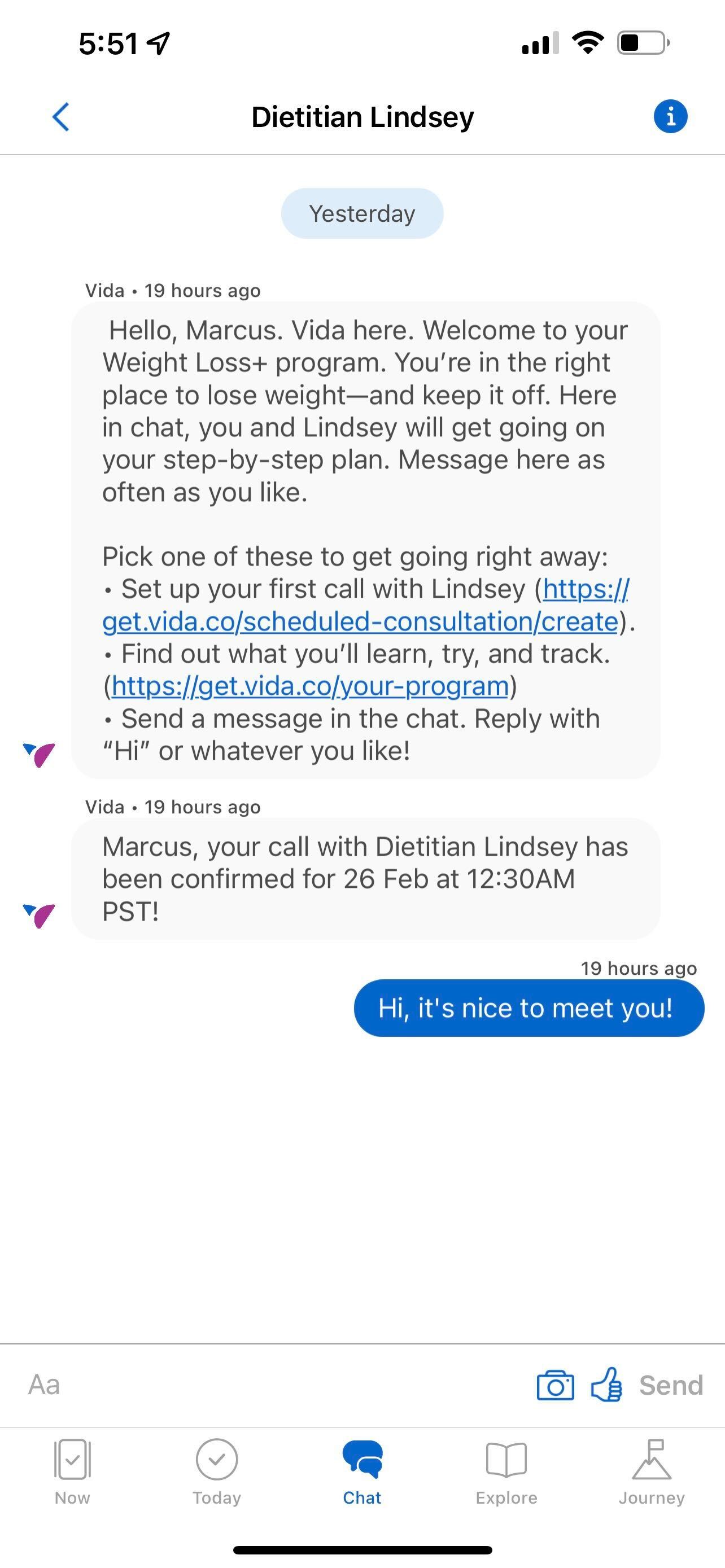The height and width of the screenshot is (1568, 725).
Task: Open the scheduled-consultation link
Action: click(x=359, y=621)
